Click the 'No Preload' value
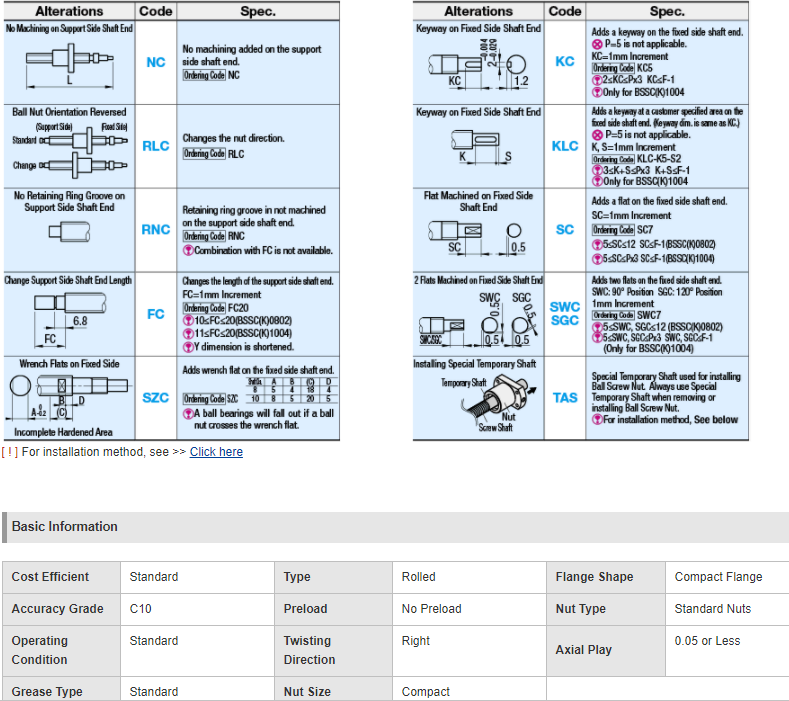This screenshot has height=701, width=789. coord(431,609)
